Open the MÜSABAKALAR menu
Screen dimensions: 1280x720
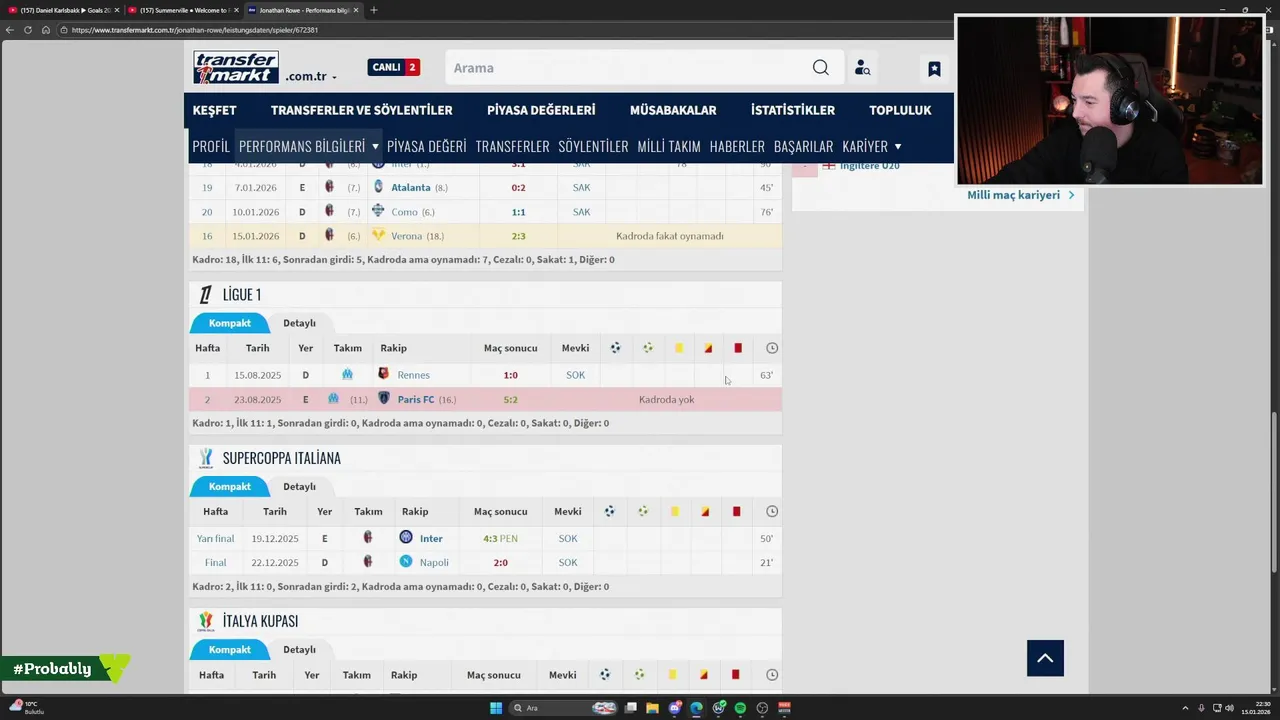673,110
